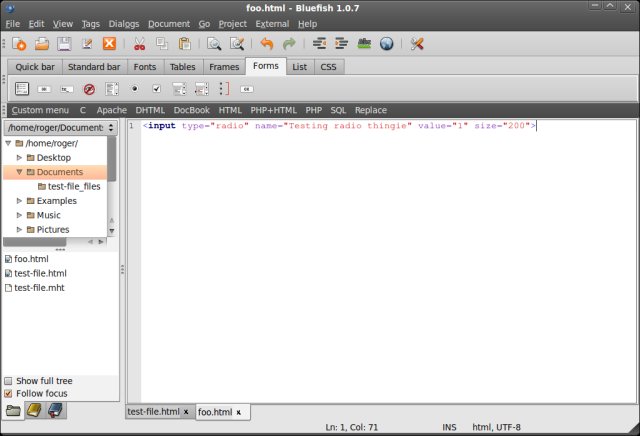Insert an OK button from the Forms bar
This screenshot has width=640, height=436.
point(247,89)
